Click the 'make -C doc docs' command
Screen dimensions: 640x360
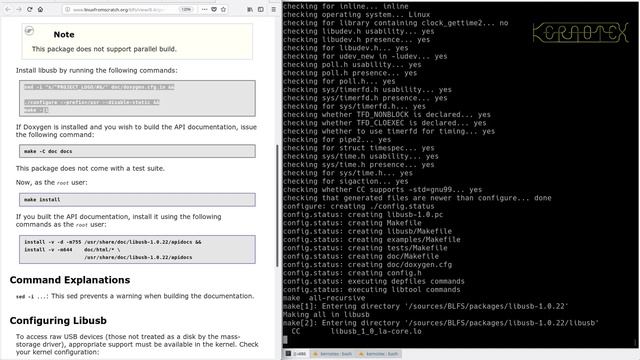pyautogui.click(x=48, y=151)
